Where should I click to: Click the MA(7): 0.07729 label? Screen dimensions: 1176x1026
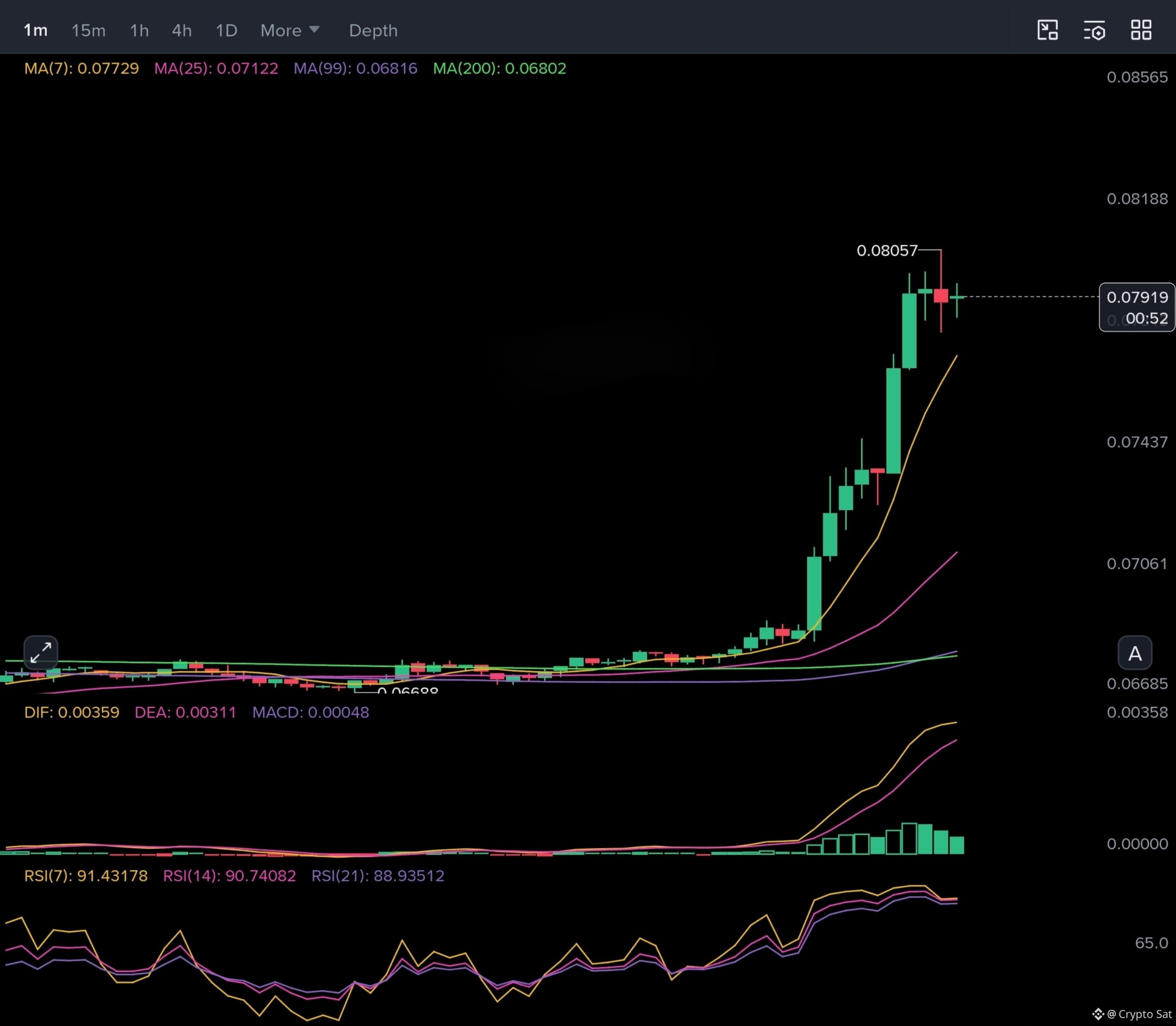click(x=81, y=68)
